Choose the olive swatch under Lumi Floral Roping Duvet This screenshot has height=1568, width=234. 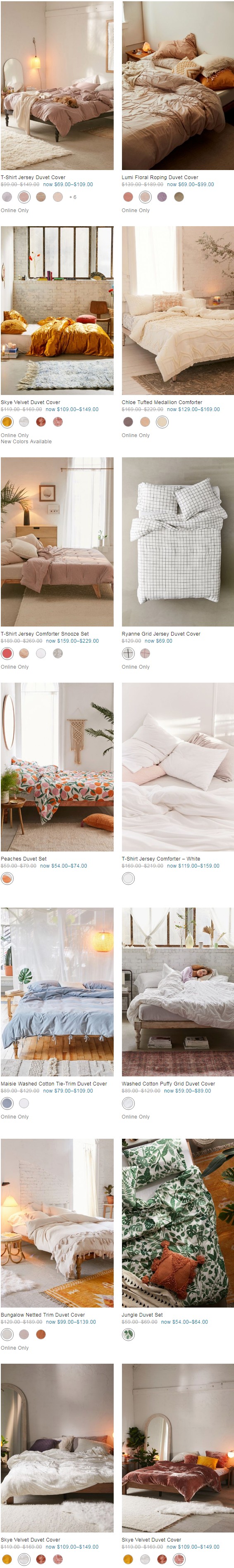point(179,196)
